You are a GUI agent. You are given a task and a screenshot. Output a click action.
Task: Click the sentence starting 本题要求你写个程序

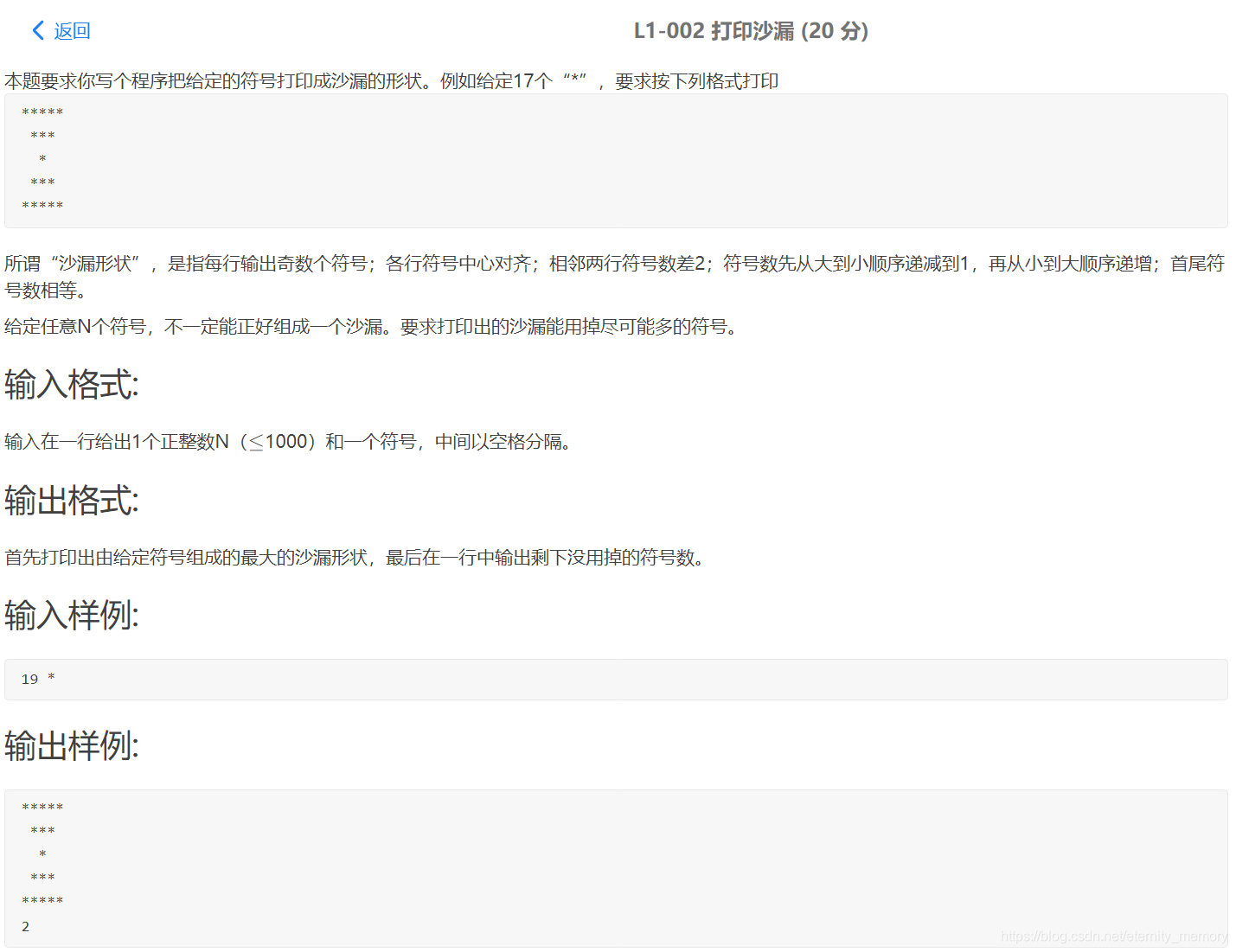pyautogui.click(x=392, y=81)
